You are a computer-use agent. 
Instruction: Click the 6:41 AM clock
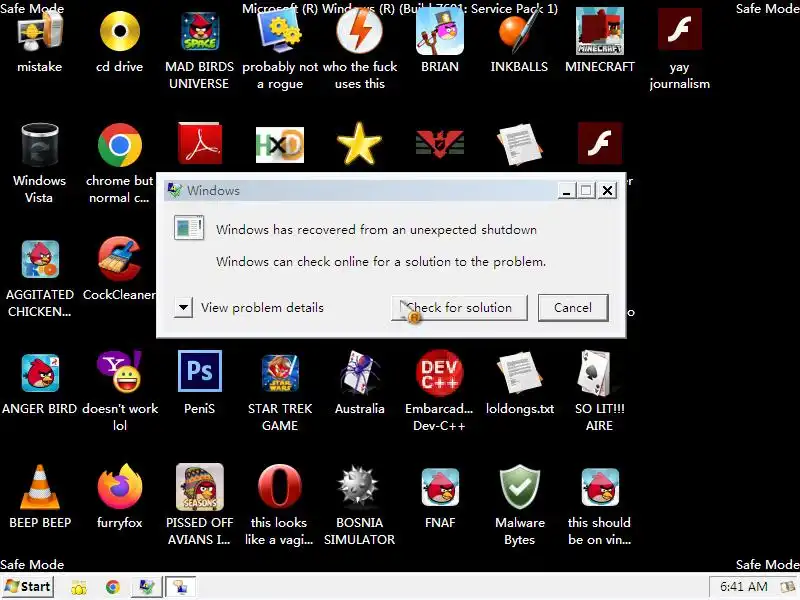pos(743,587)
